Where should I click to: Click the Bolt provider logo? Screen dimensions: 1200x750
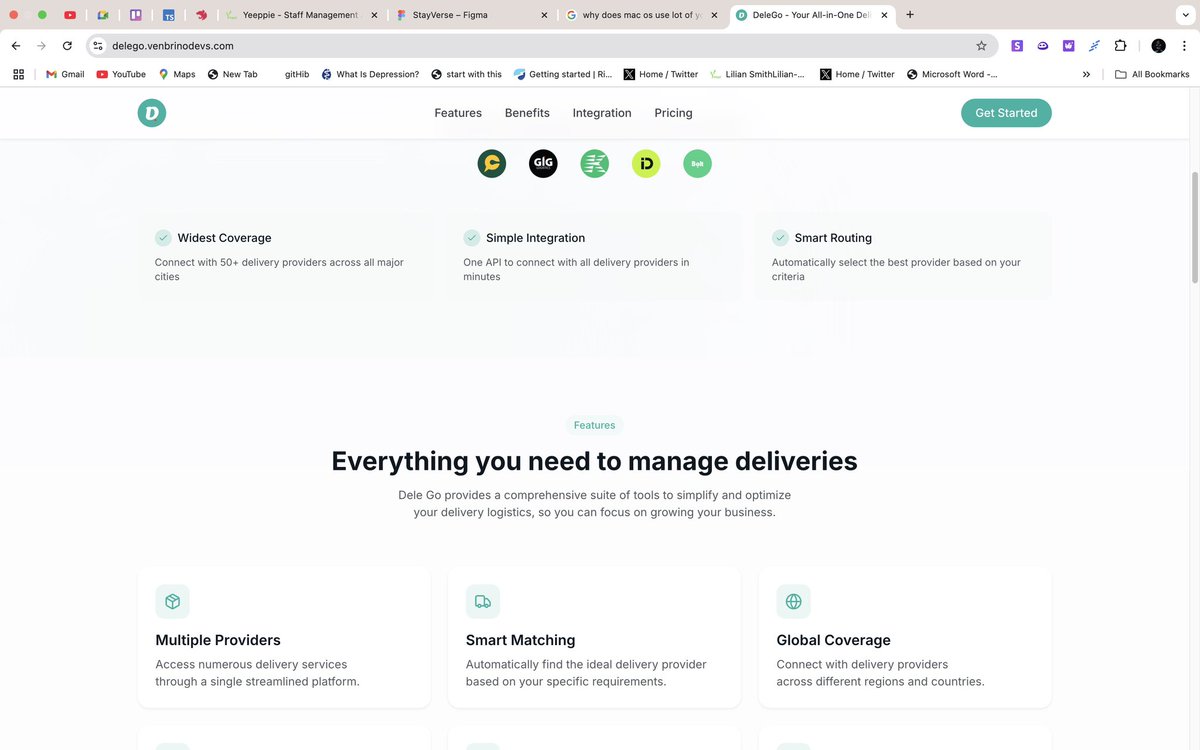[697, 163]
